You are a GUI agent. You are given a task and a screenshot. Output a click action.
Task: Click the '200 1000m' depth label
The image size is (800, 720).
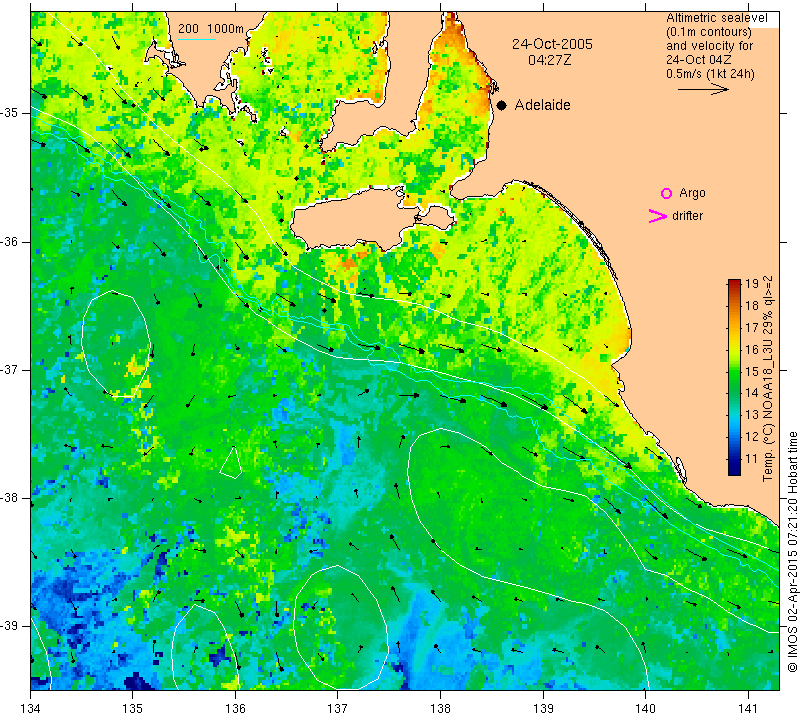point(211,29)
